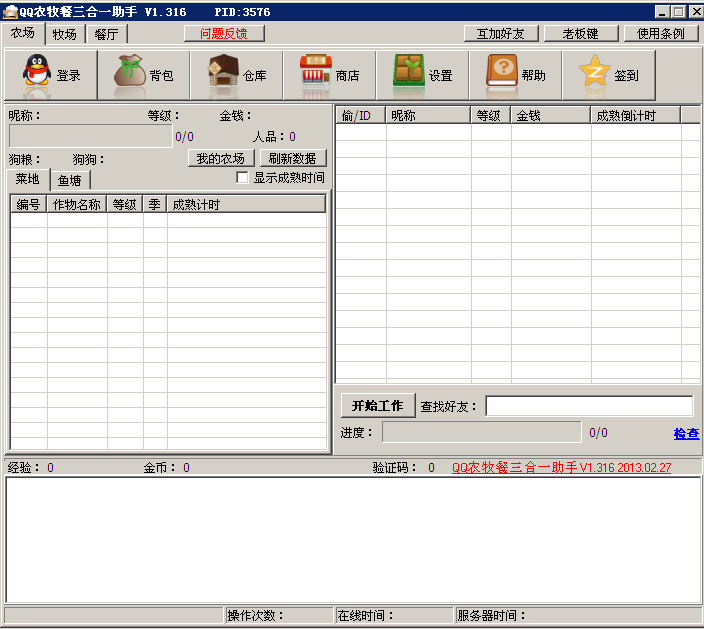
Task: Click the application title bar icon
Action: click(x=10, y=12)
